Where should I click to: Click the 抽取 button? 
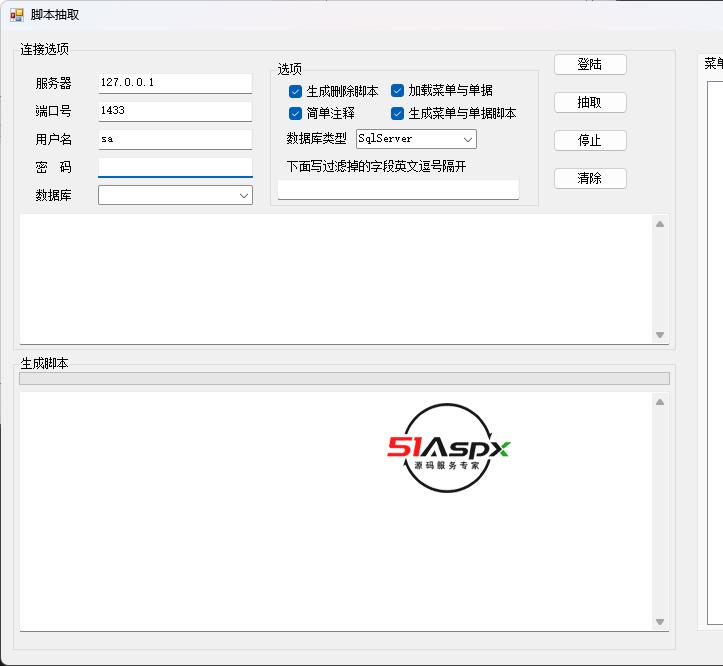590,102
